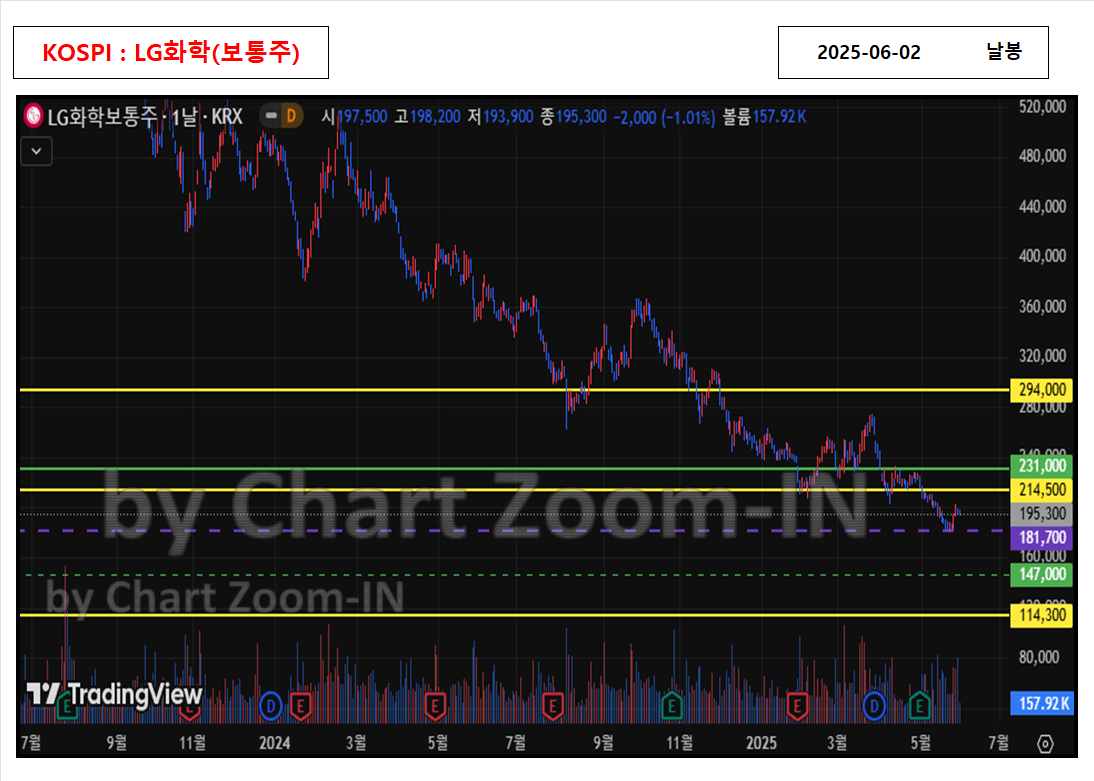Click the LG화학 round logo icon

tap(33, 116)
